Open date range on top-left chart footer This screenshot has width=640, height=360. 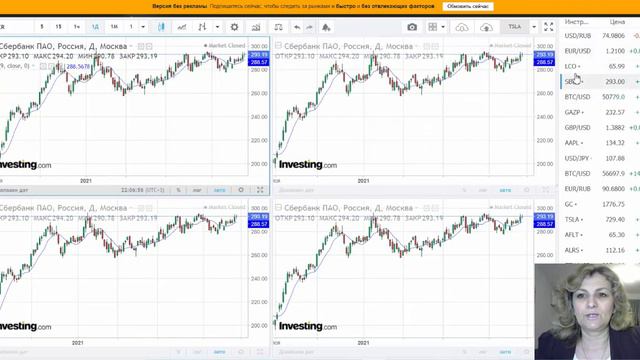click(x=14, y=190)
